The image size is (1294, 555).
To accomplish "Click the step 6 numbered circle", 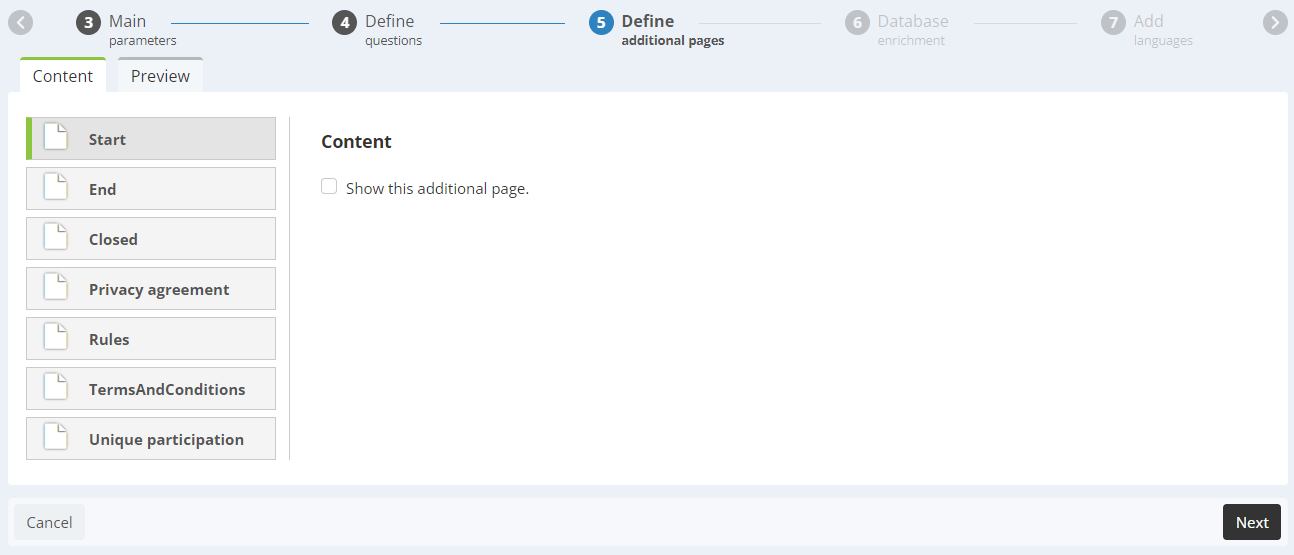I will [857, 23].
